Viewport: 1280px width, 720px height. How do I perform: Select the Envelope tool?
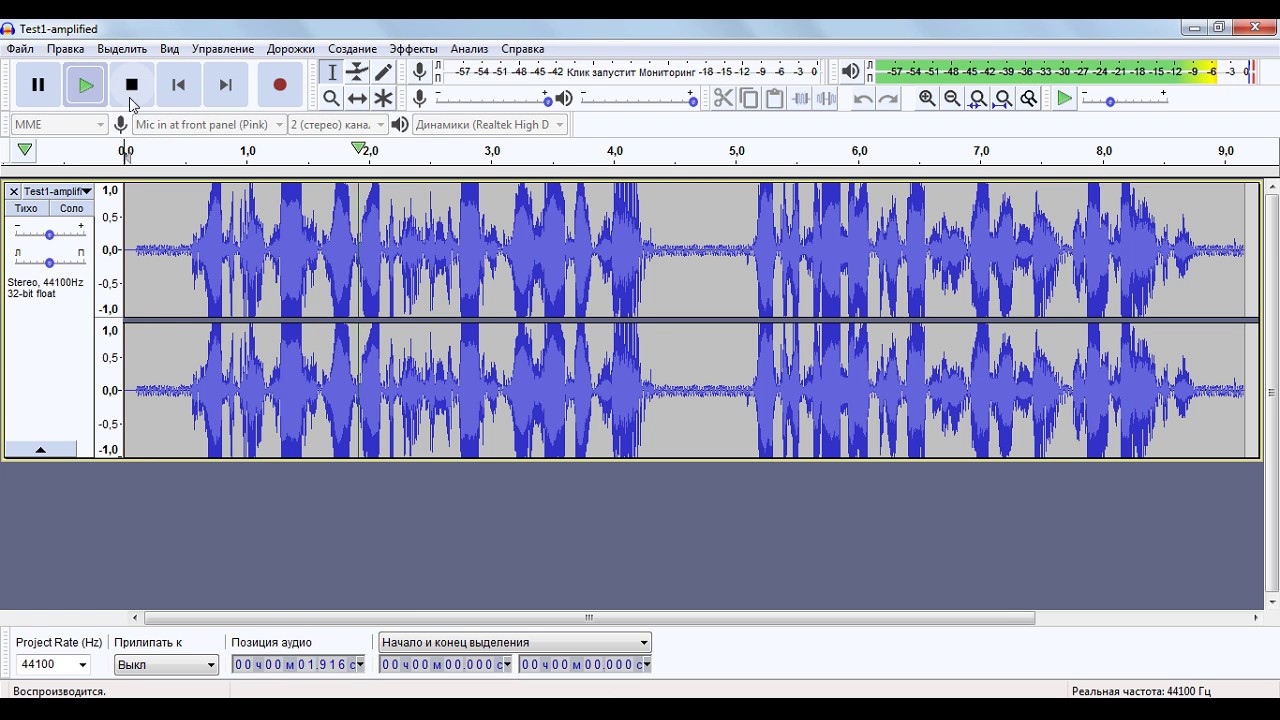click(x=357, y=72)
